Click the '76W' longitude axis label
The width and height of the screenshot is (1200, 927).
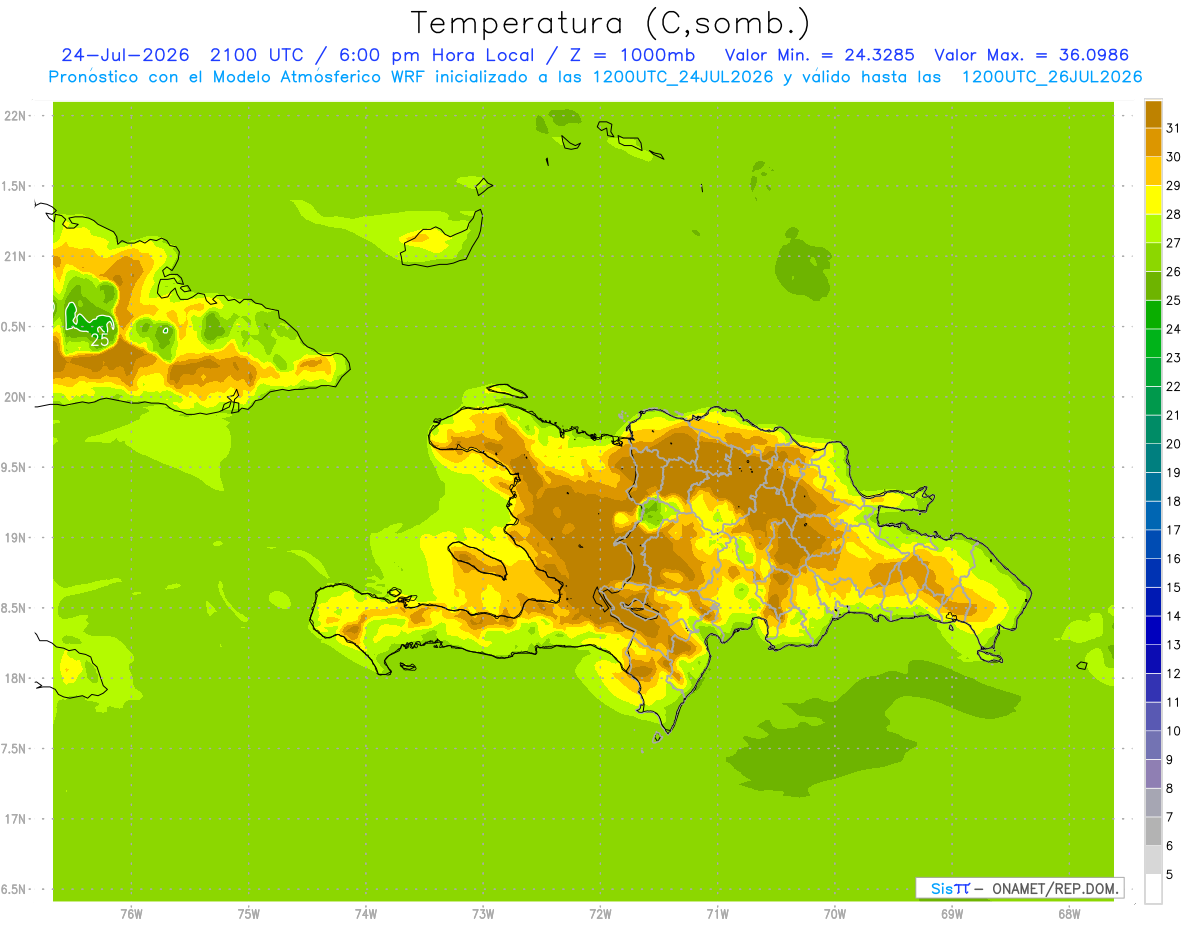(x=131, y=913)
